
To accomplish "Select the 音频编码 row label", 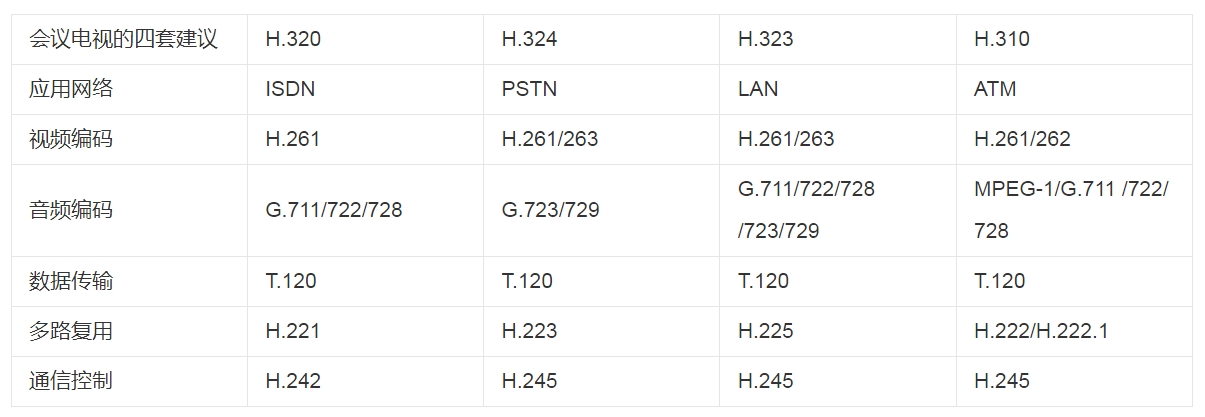I will pos(71,210).
